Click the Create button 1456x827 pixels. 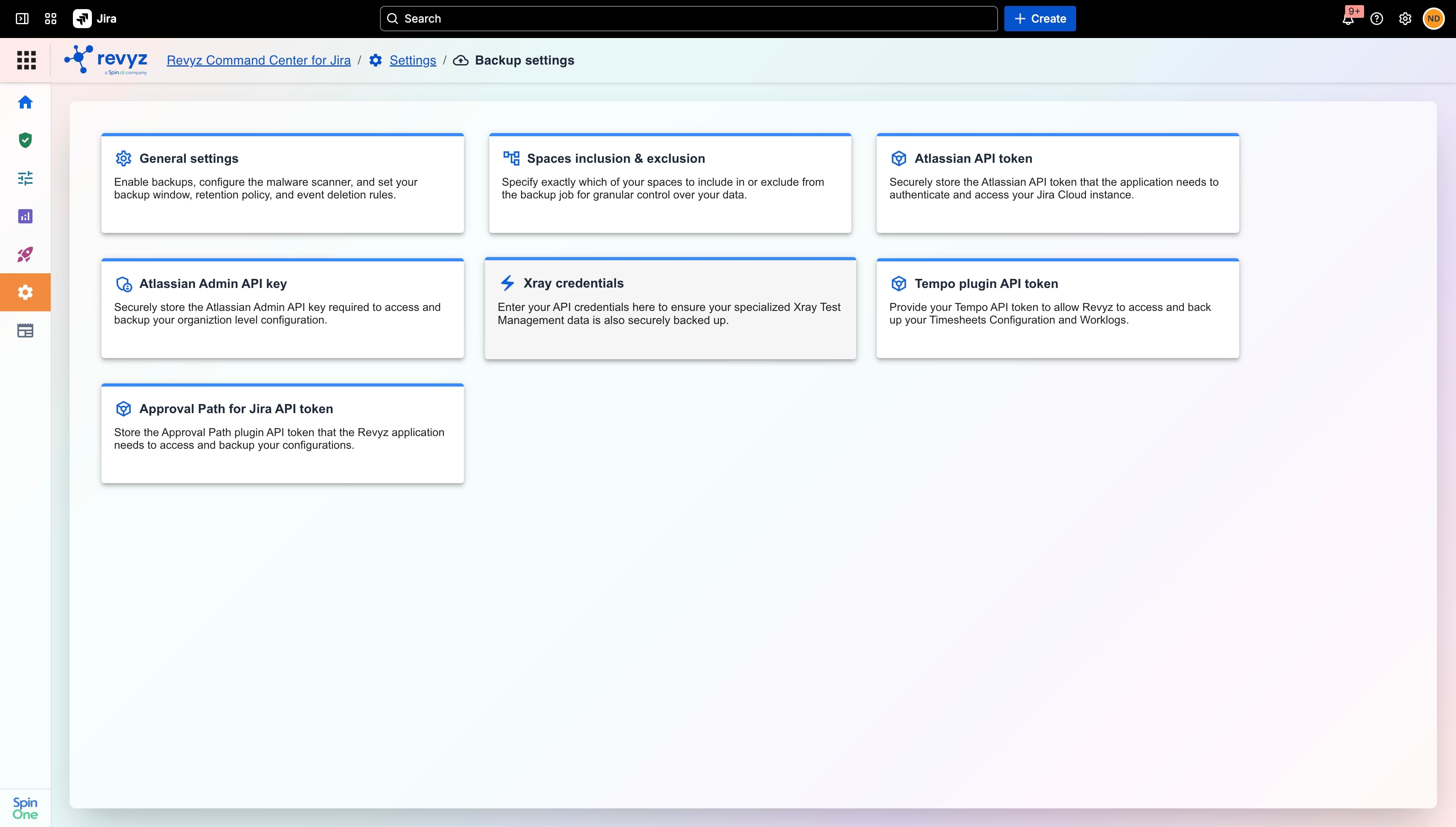click(1040, 19)
